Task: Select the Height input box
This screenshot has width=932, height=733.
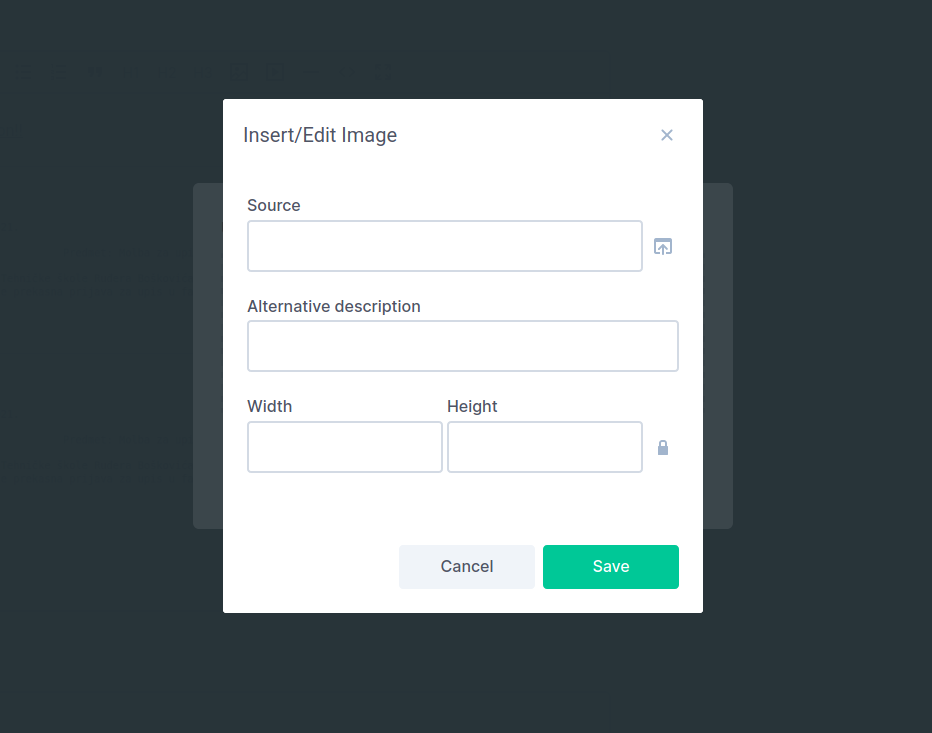Action: pyautogui.click(x=544, y=447)
